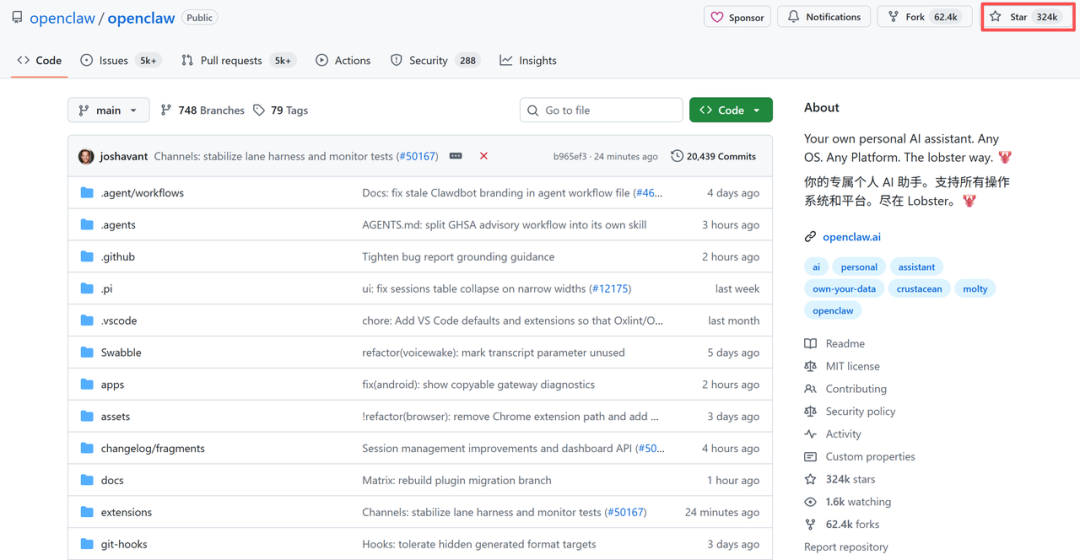The image size is (1080, 560).
Task: Click the Go to file search field
Action: point(601,110)
